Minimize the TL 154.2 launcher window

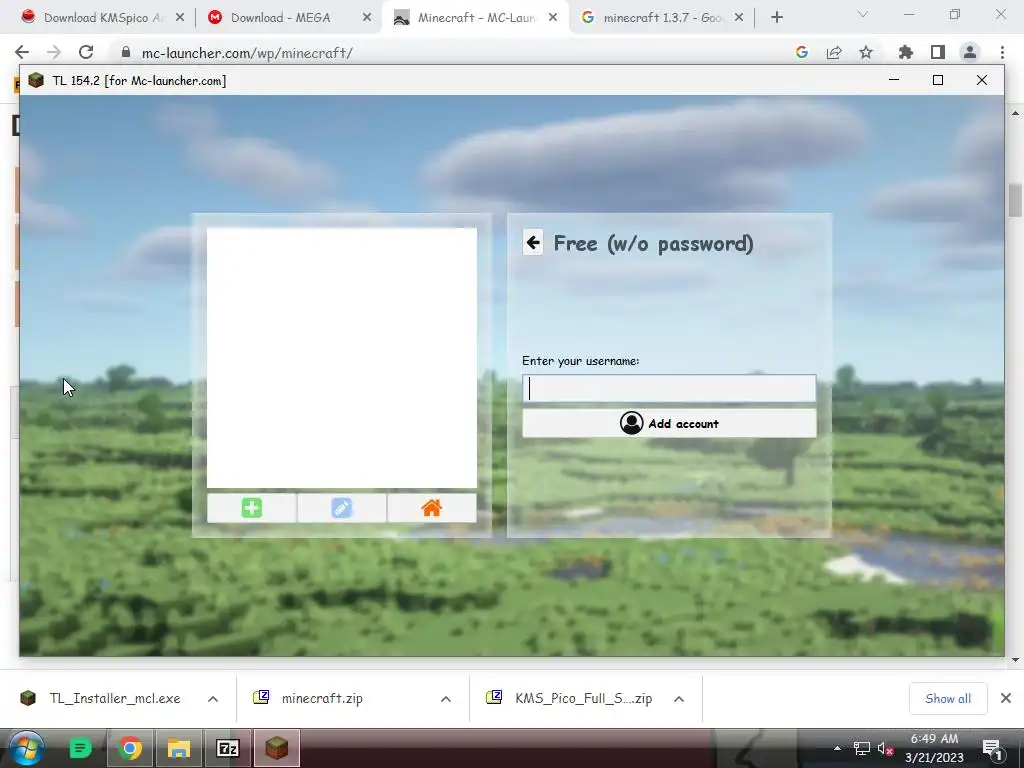tap(894, 80)
